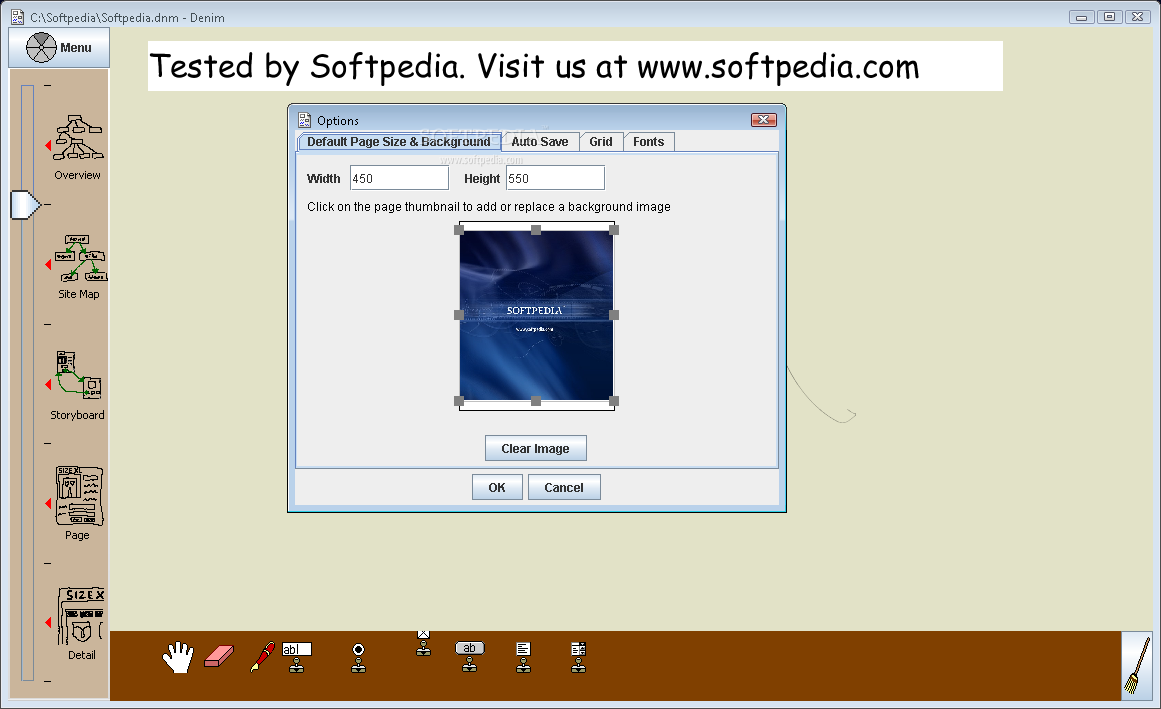Screen dimensions: 1161x709
Task: Click the top-right resize handle of thumbnail
Action: click(x=614, y=230)
